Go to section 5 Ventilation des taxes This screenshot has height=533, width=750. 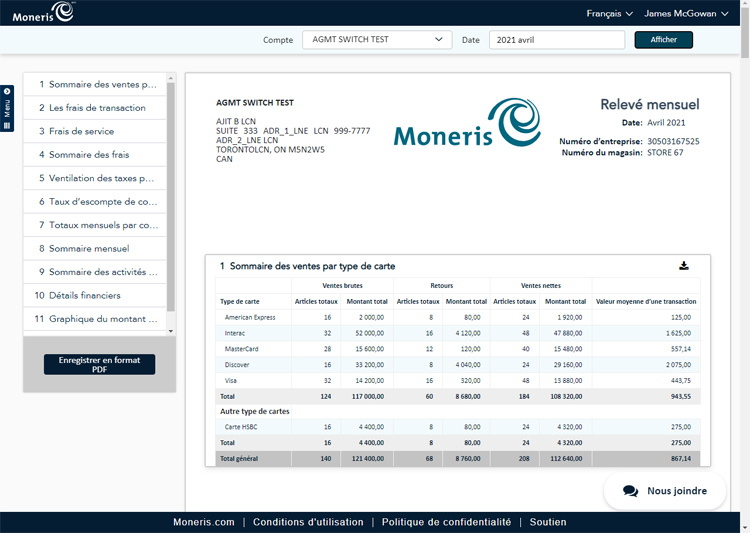coord(95,178)
